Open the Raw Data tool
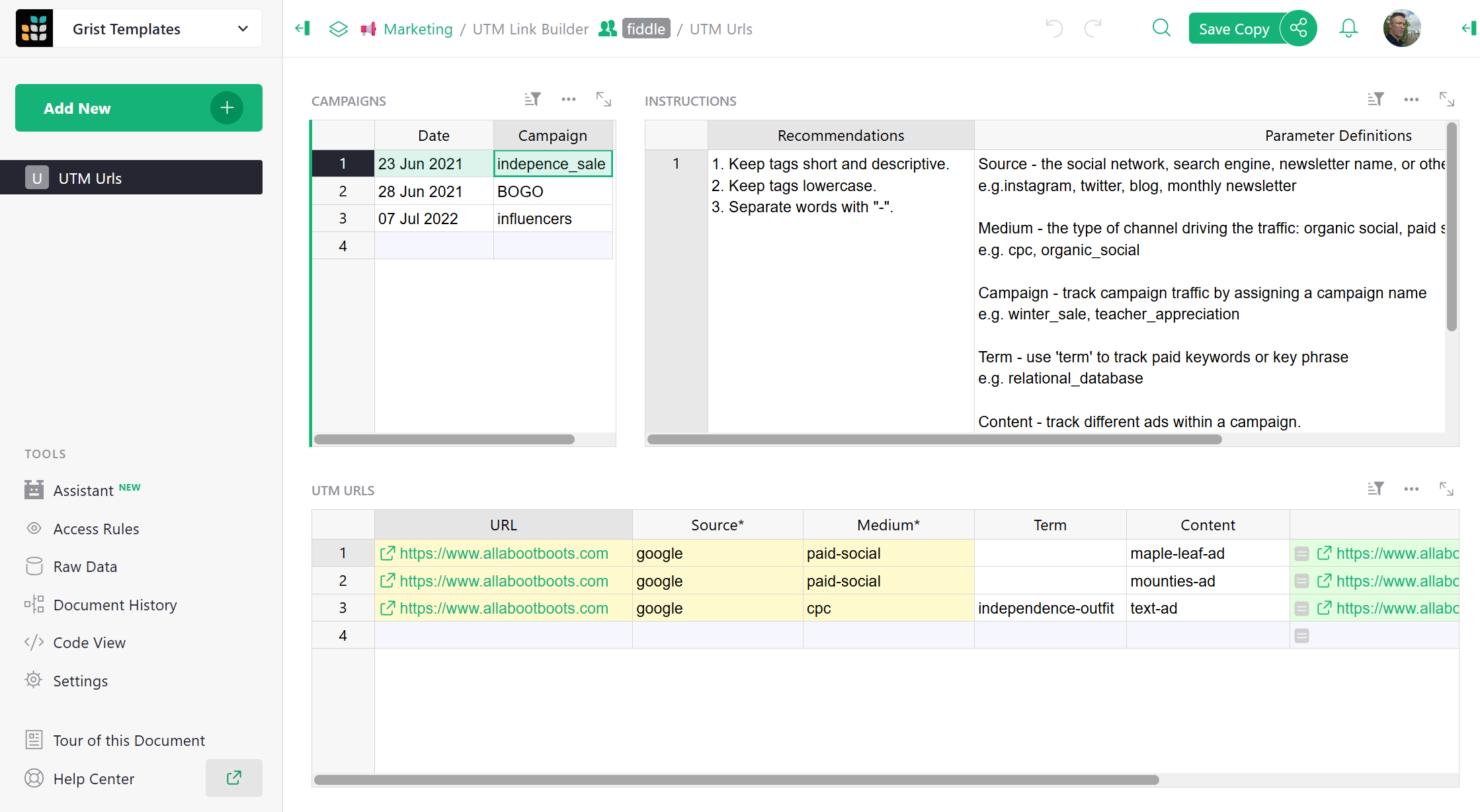 pyautogui.click(x=85, y=566)
